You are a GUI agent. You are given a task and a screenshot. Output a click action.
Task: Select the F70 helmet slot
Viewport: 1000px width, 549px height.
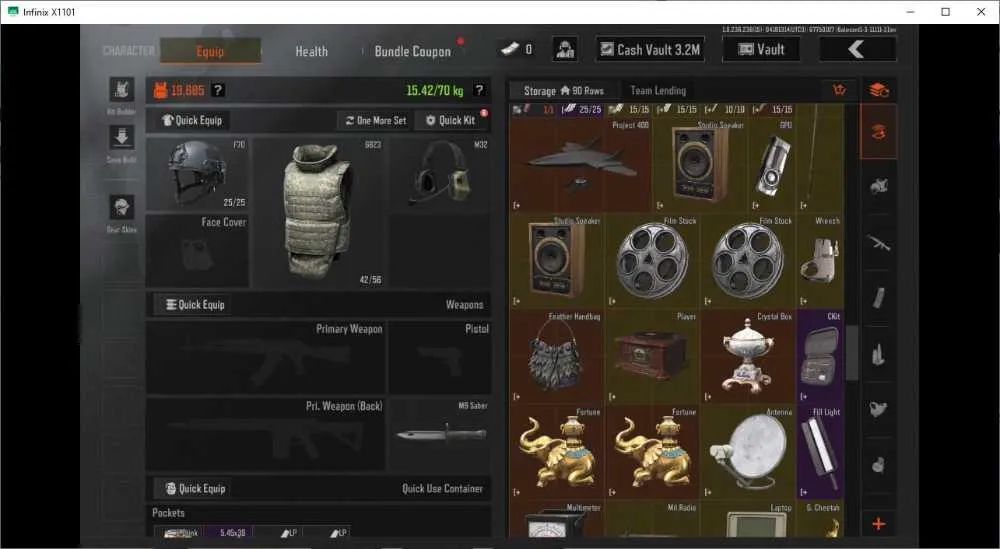[198, 174]
